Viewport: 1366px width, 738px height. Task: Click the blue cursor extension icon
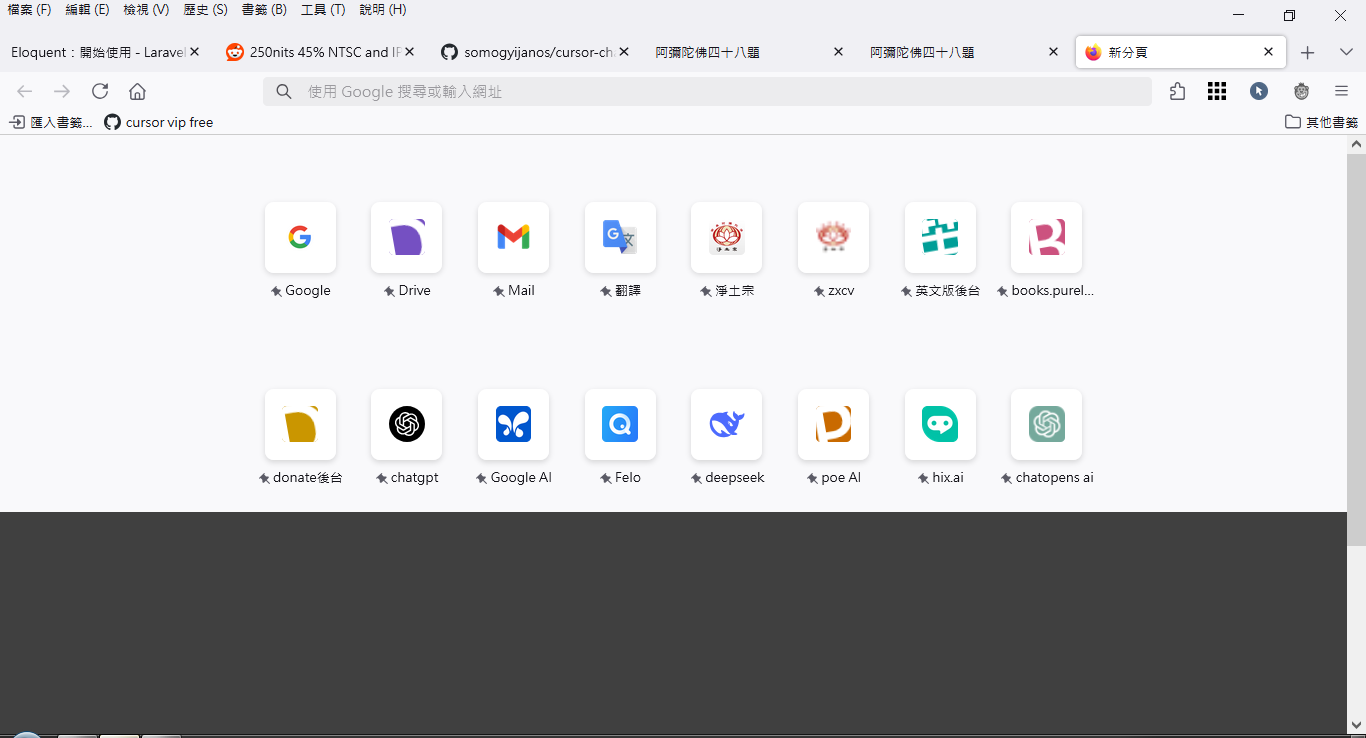click(1259, 91)
